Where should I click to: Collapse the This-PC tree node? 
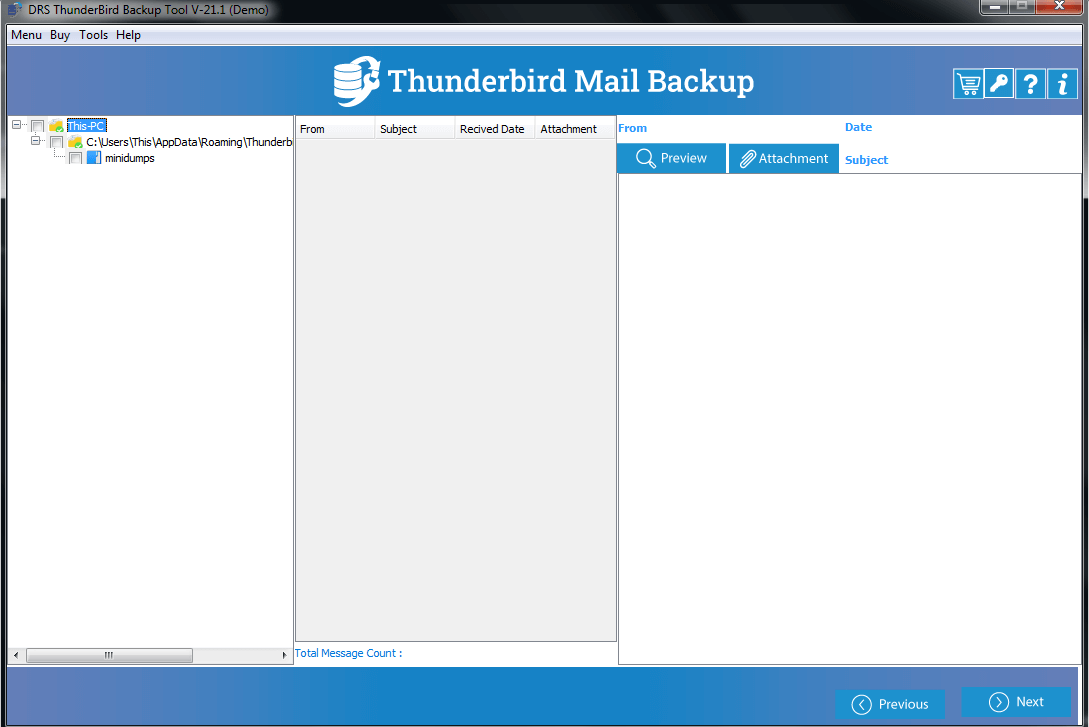click(17, 125)
